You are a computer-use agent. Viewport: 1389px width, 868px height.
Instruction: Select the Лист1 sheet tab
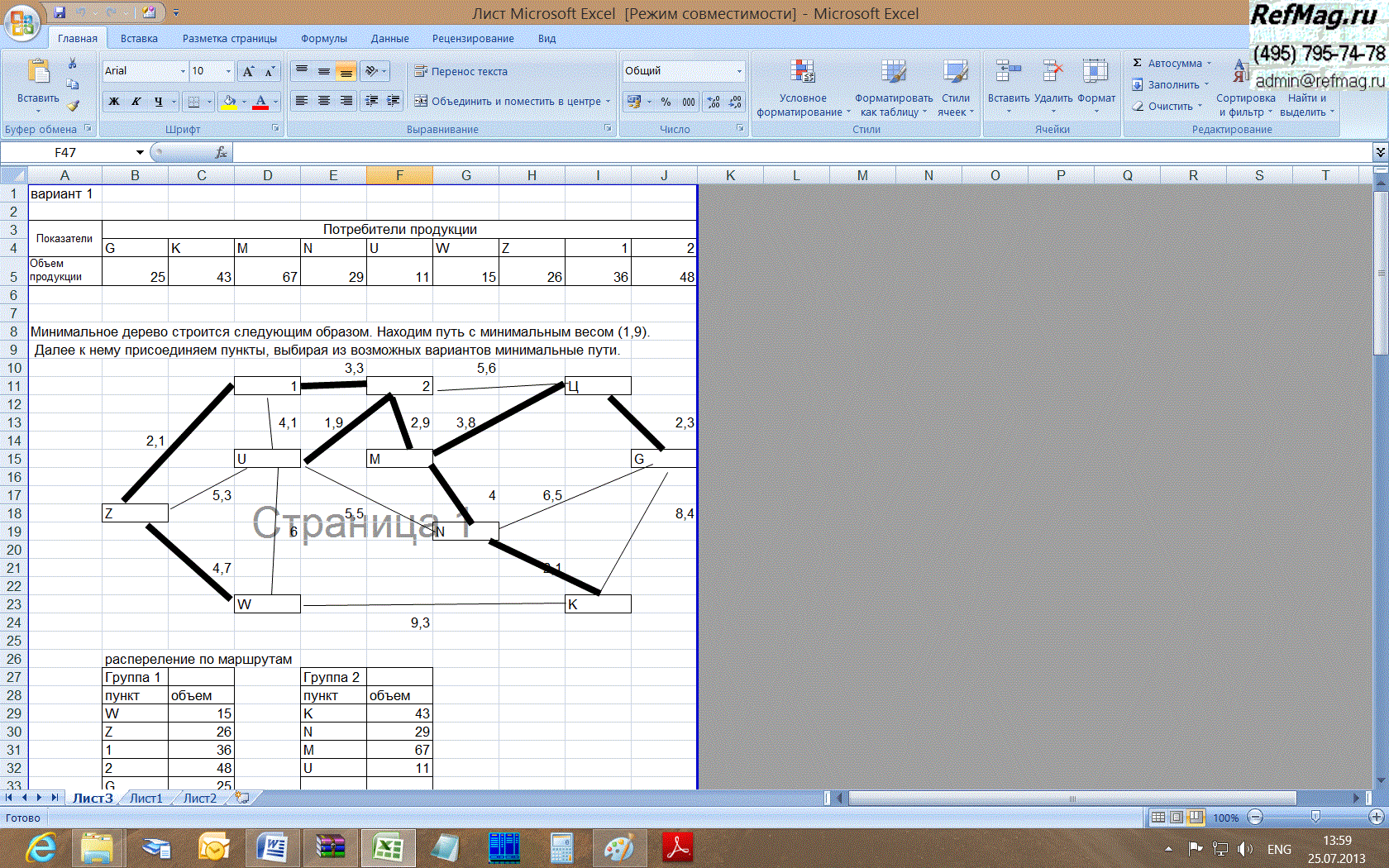[146, 799]
